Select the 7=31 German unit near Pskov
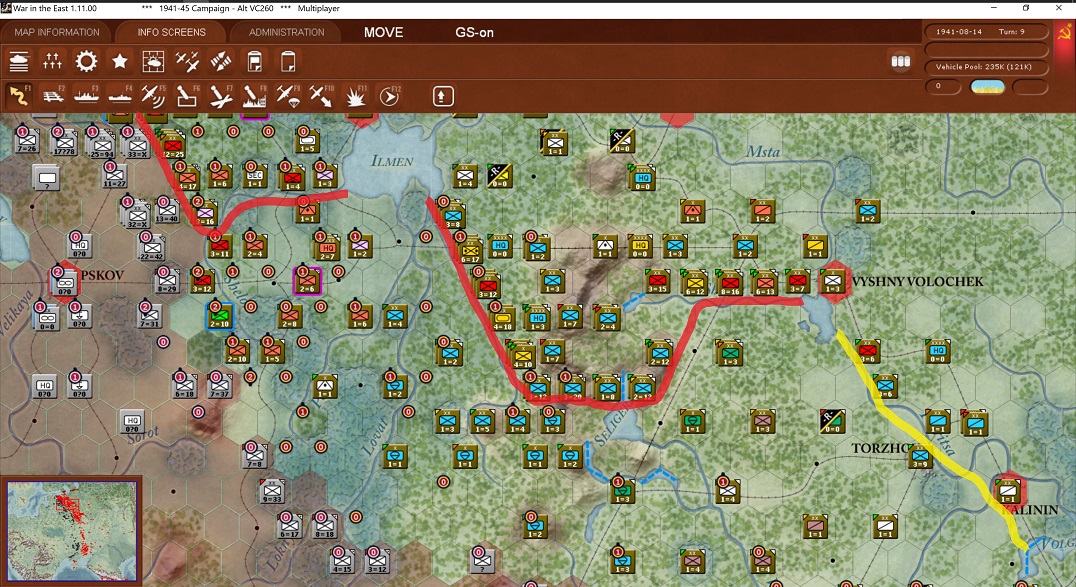The image size is (1076, 587). coord(150,315)
